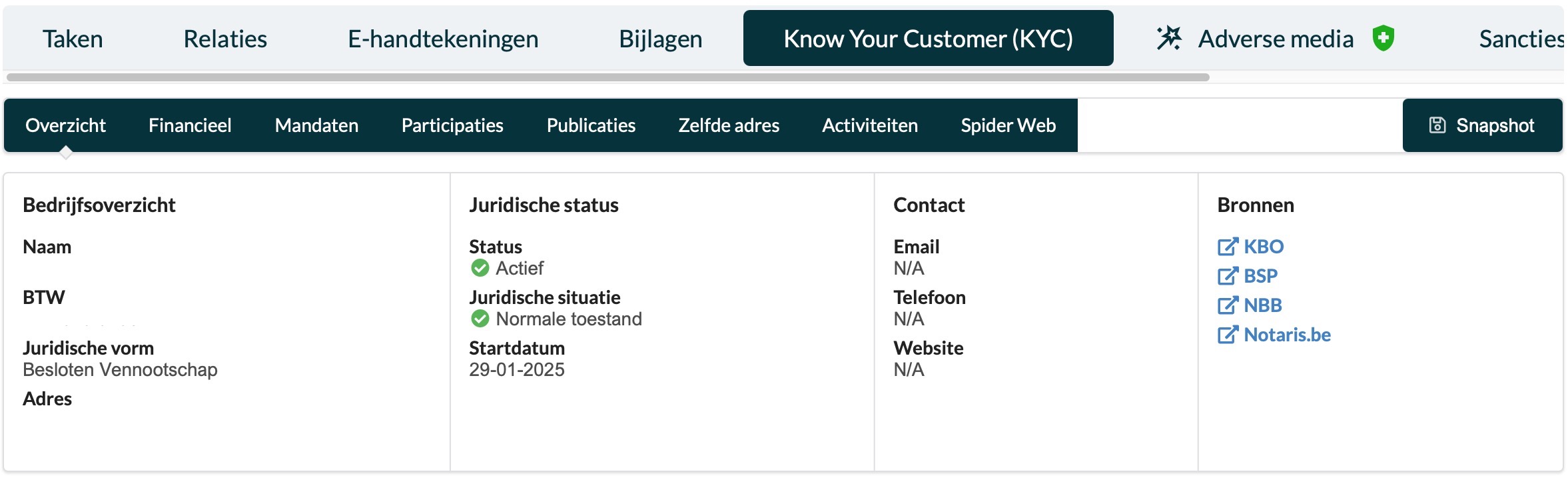The height and width of the screenshot is (480, 1568).
Task: Open the Notaris.be source link
Action: click(x=1287, y=335)
